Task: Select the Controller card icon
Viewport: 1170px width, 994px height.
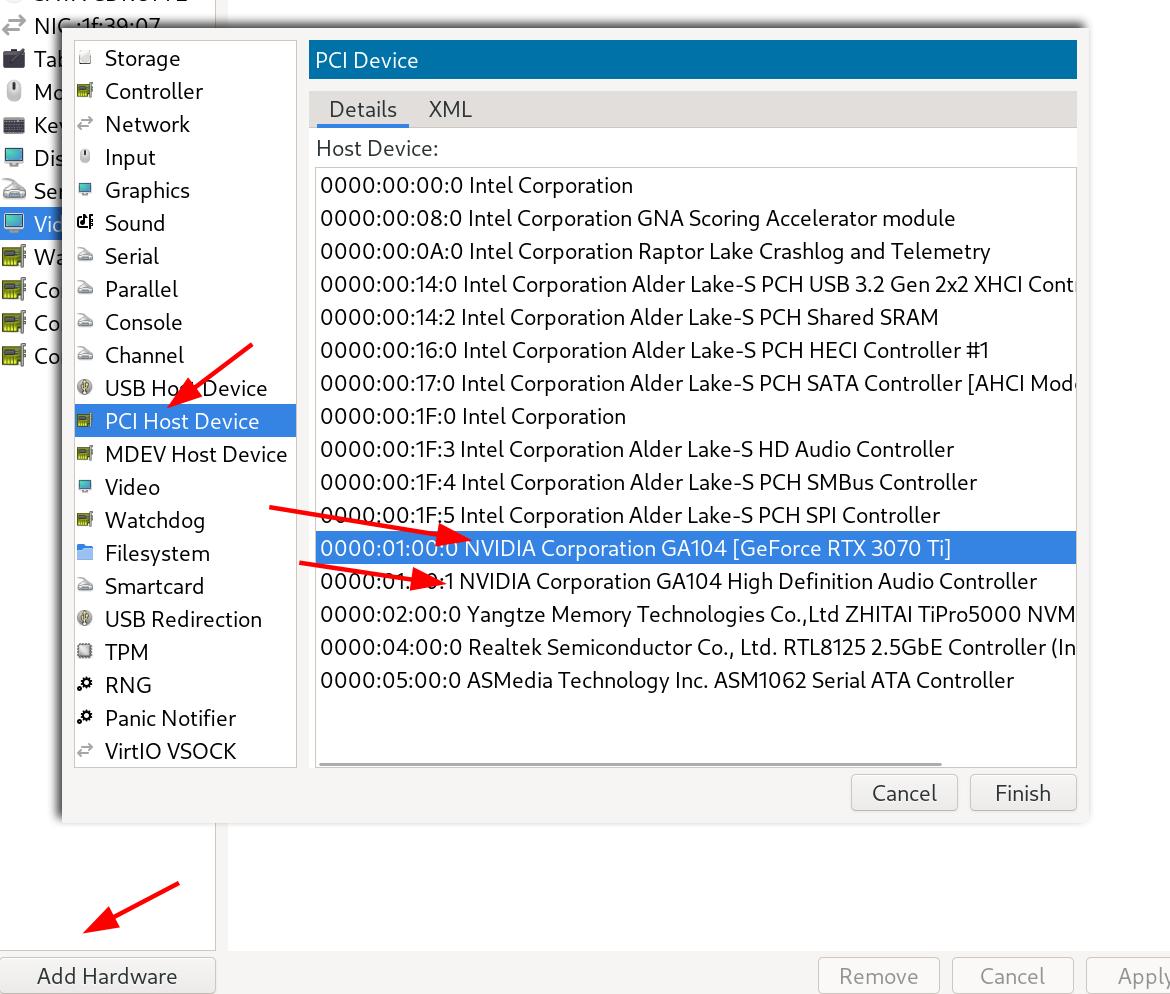Action: [x=85, y=91]
